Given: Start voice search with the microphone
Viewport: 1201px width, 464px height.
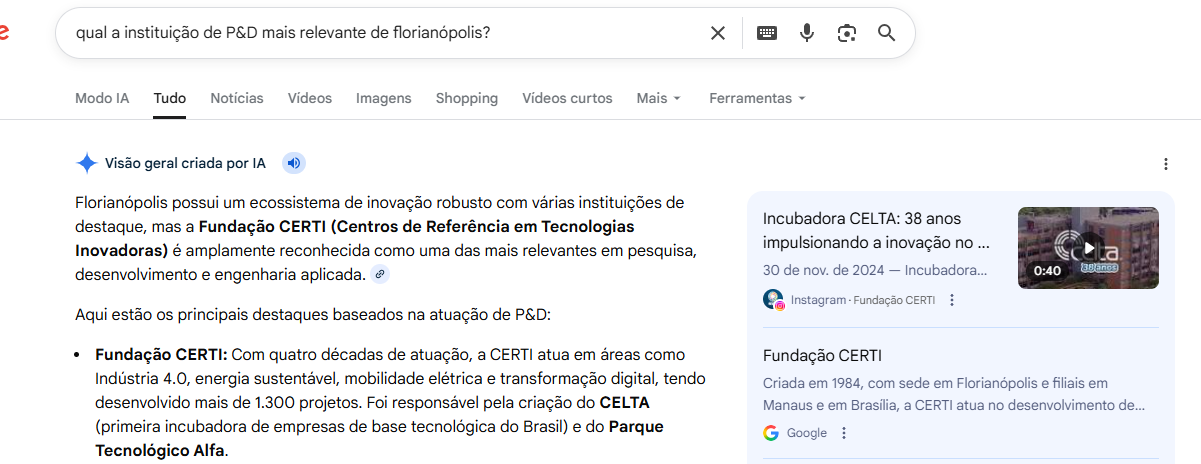Looking at the screenshot, I should pyautogui.click(x=807, y=33).
